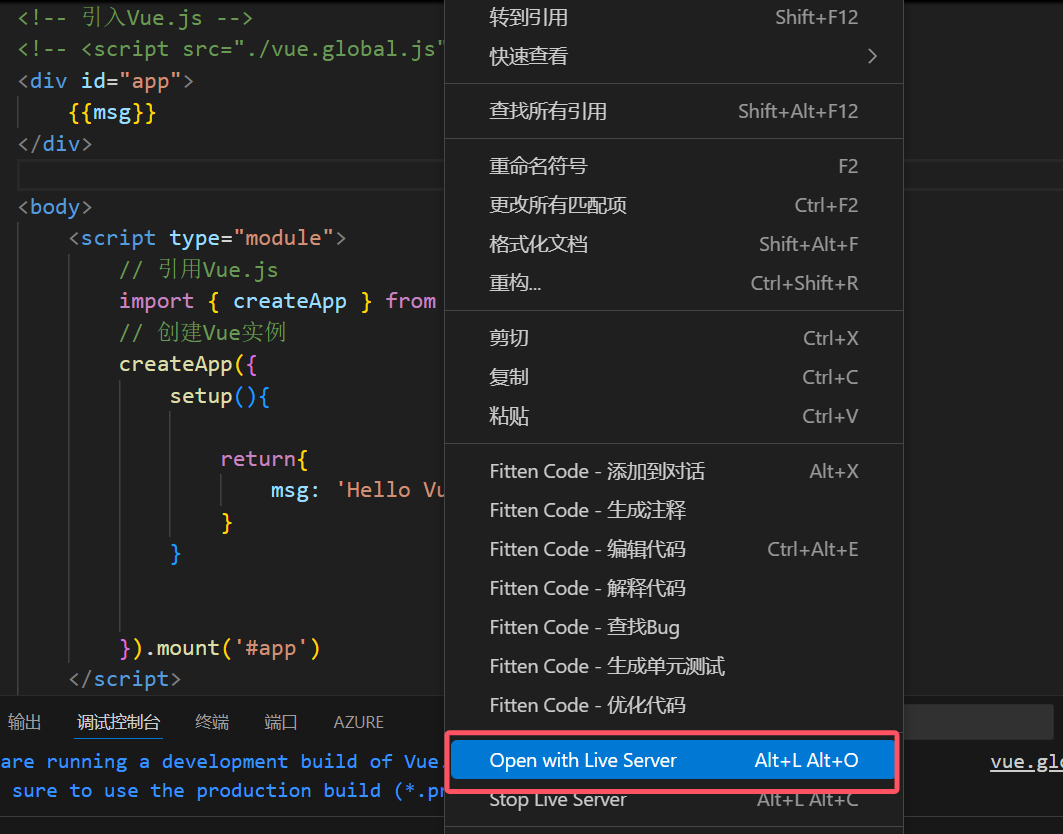Image resolution: width=1063 pixels, height=834 pixels.
Task: Choose Fitten Code - 编辑代码
Action: point(673,549)
